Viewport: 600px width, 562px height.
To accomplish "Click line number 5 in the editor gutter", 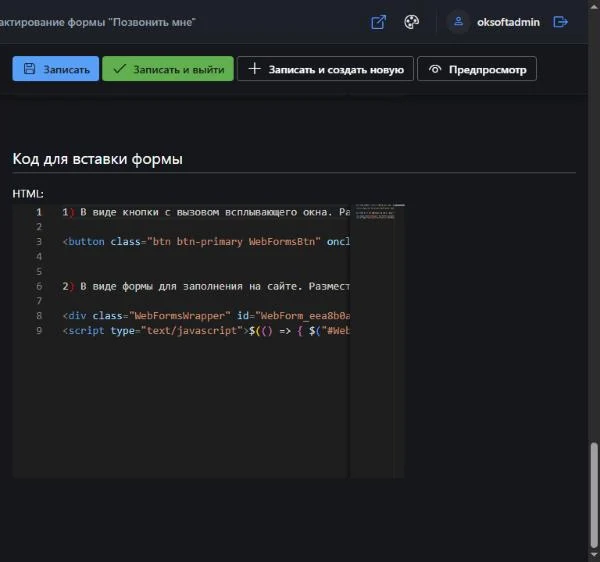I will (39, 272).
